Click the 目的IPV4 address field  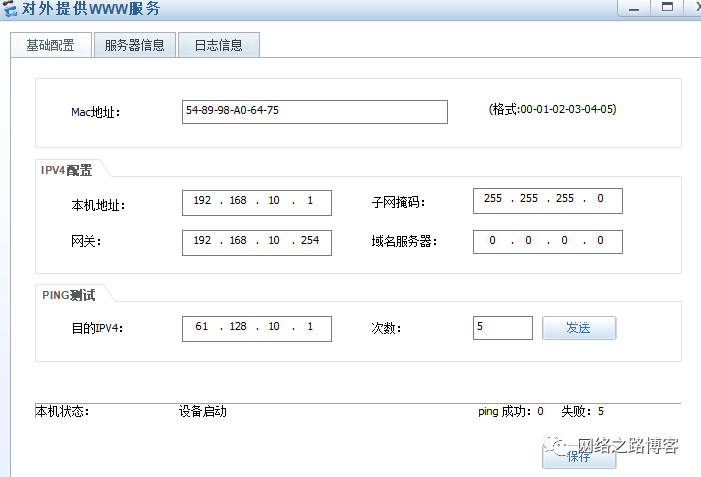coord(257,329)
